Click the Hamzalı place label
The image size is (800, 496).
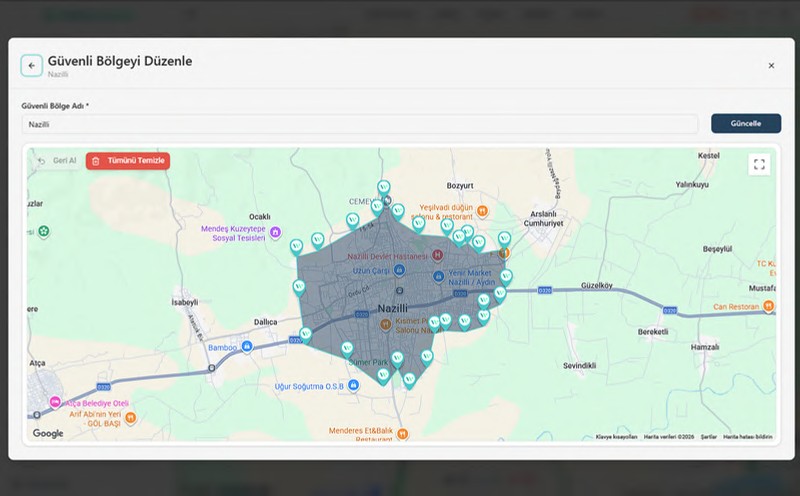pos(705,347)
